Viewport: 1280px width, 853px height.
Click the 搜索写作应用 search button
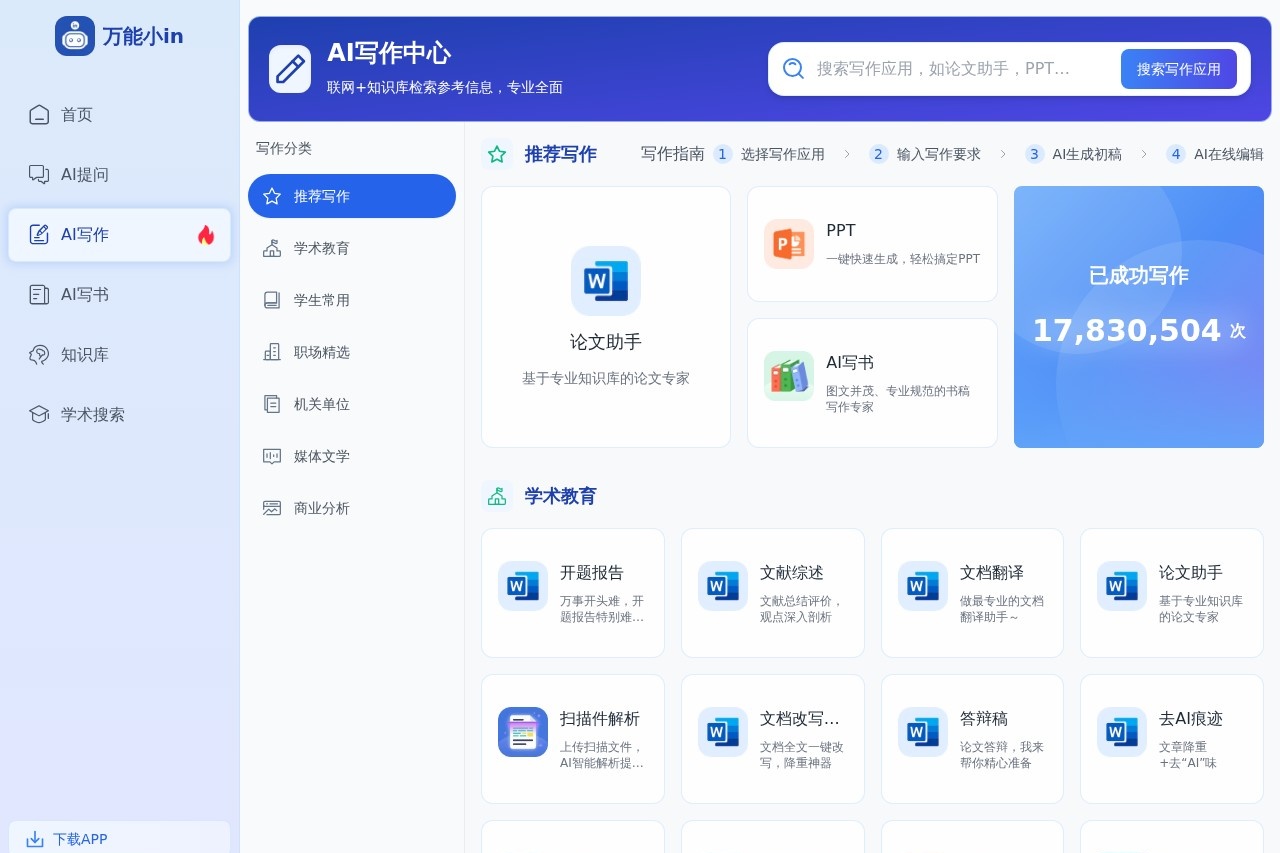pos(1179,68)
